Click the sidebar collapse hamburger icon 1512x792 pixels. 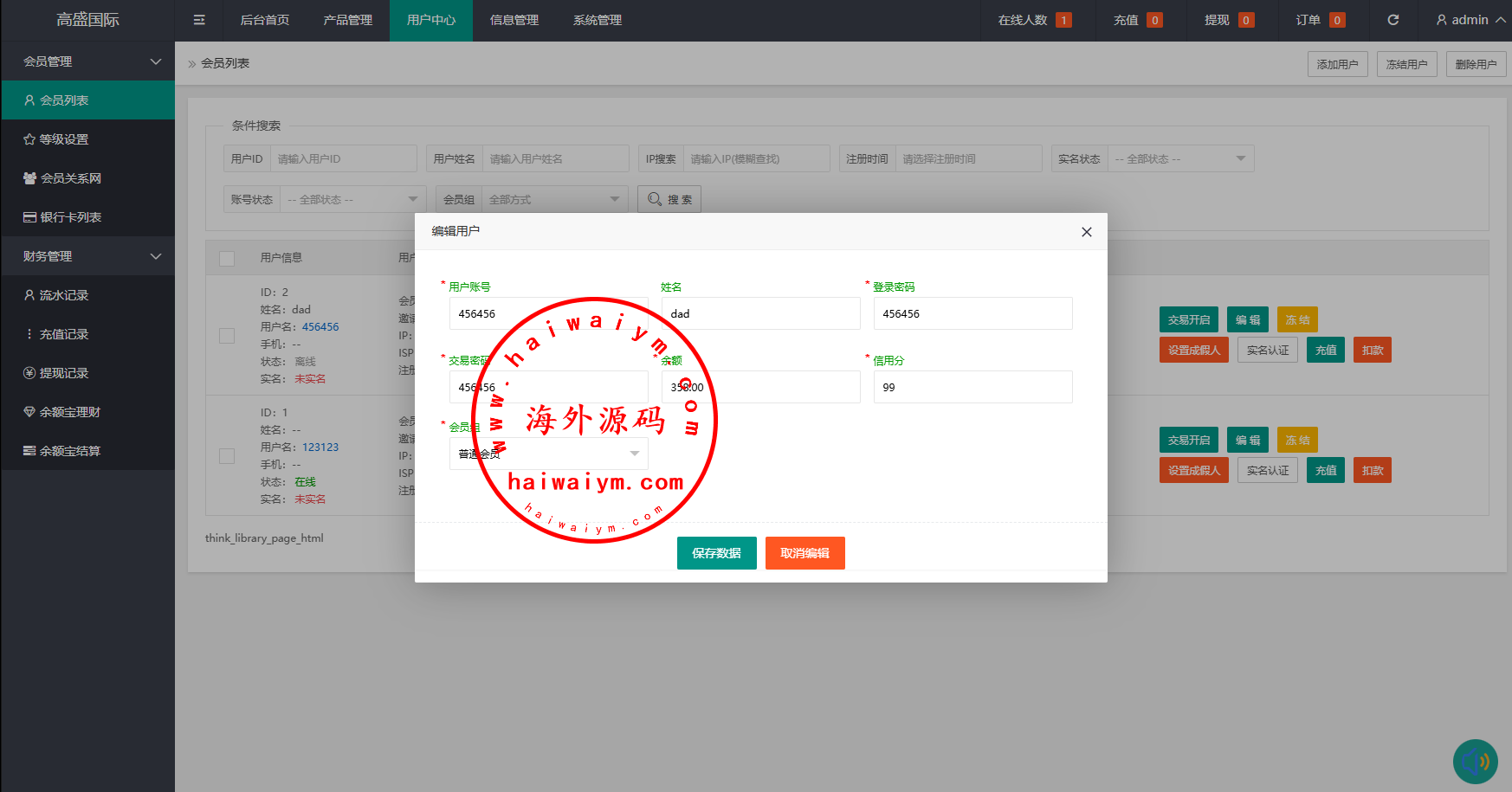[x=199, y=20]
